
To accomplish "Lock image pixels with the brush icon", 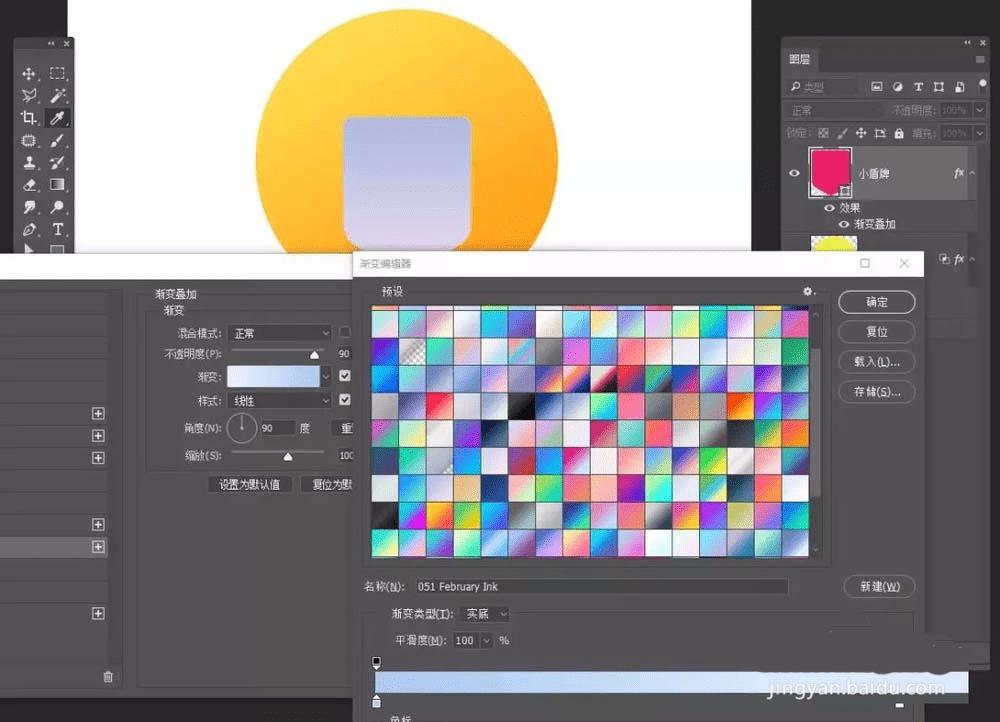I will click(842, 133).
